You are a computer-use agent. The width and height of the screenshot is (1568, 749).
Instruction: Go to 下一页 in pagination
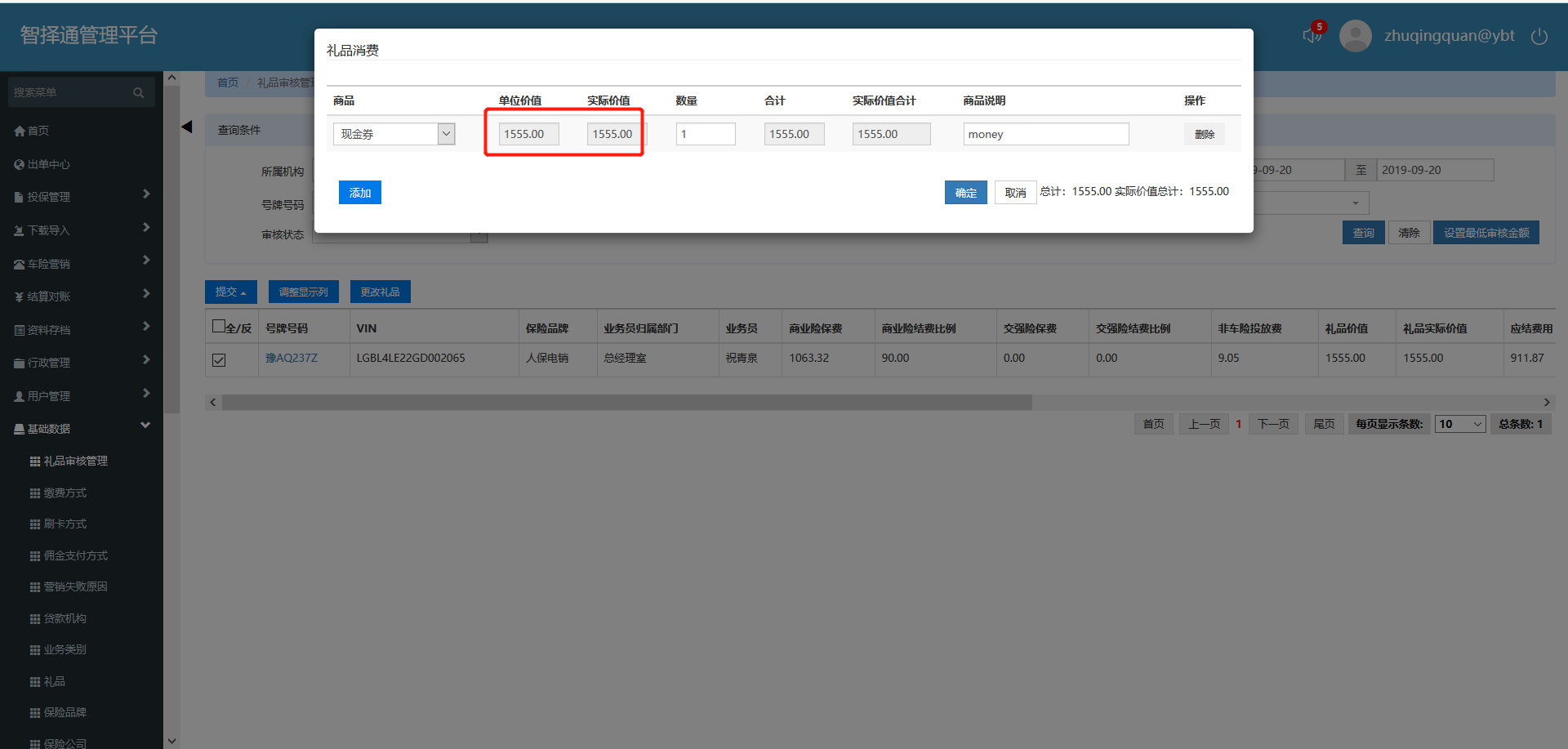[1274, 424]
